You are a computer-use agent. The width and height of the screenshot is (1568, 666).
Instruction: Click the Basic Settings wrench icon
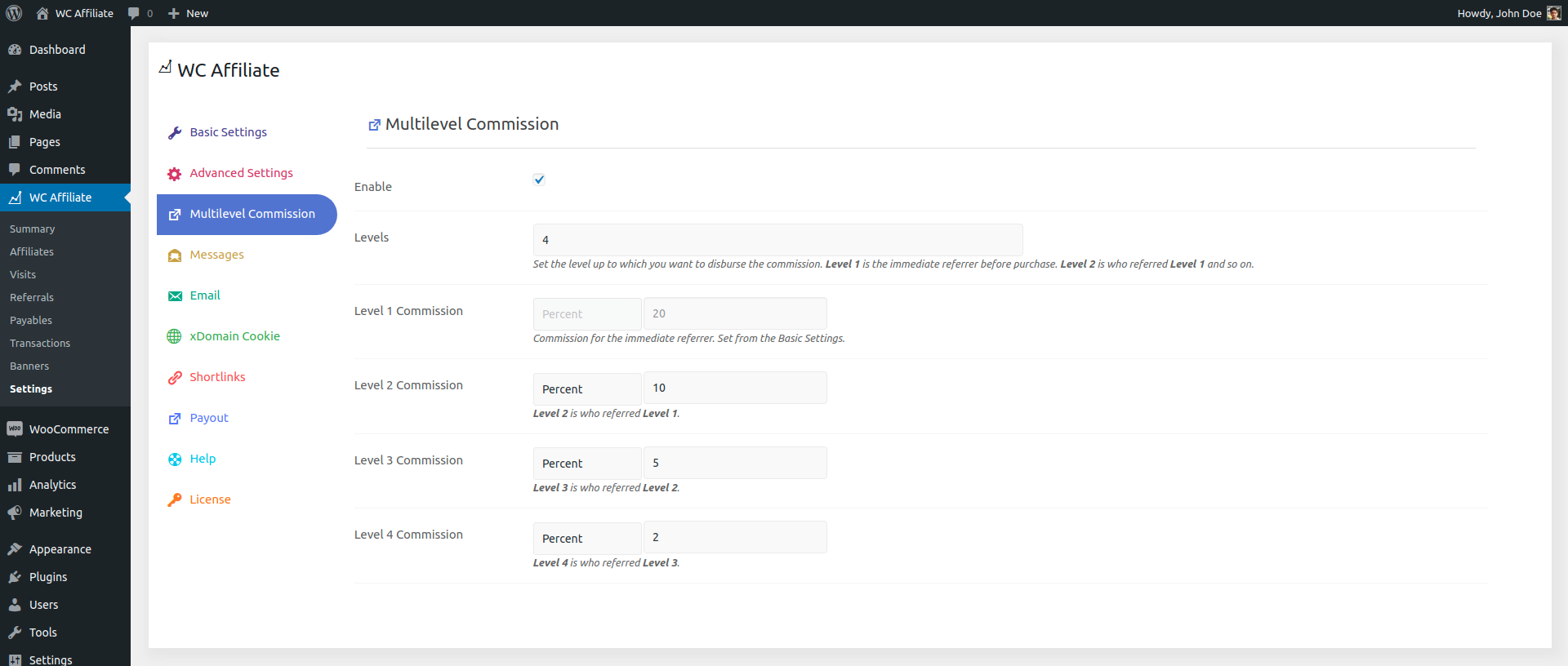point(175,133)
